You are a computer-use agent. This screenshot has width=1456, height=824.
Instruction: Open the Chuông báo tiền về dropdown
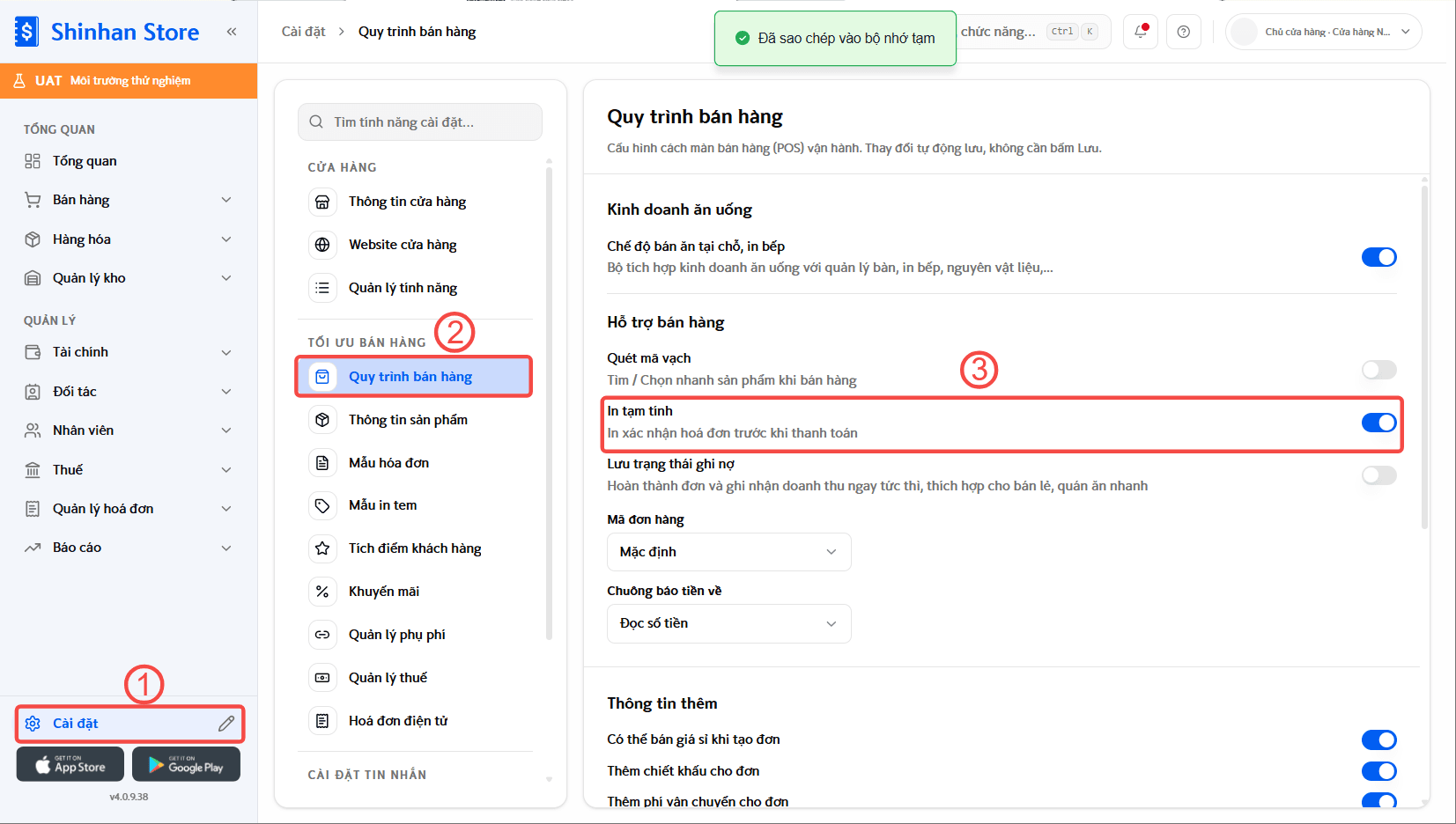pyautogui.click(x=729, y=623)
